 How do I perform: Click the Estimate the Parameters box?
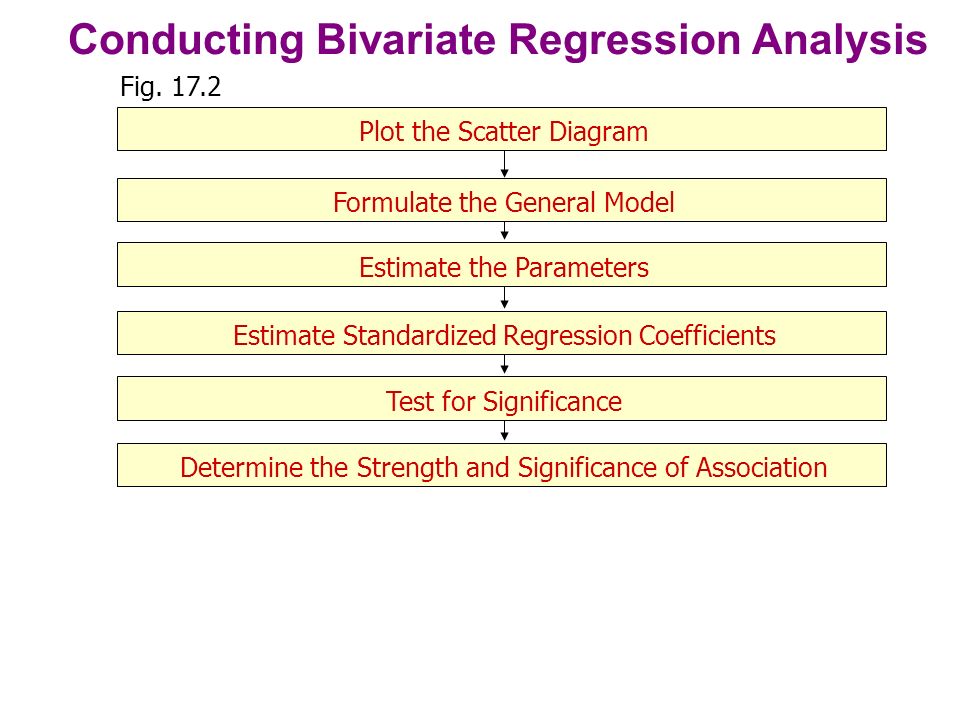[502, 265]
